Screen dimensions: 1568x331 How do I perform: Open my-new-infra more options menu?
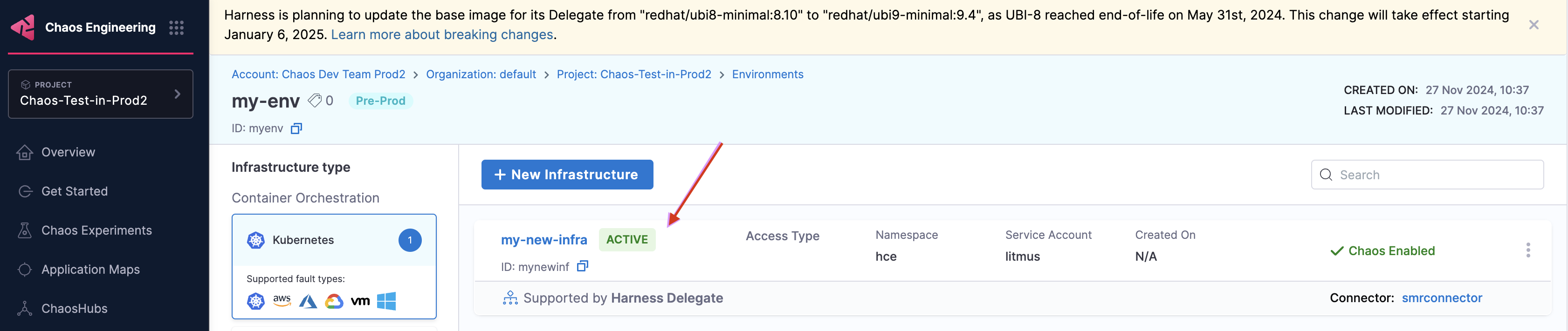pyautogui.click(x=1528, y=250)
